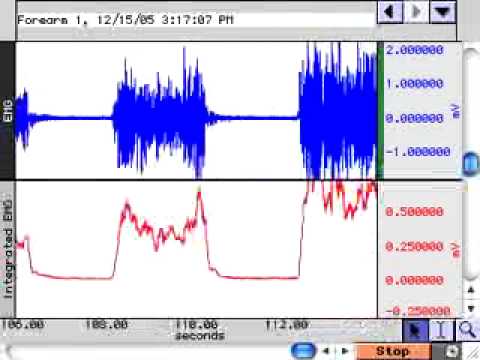Go to the previous segment with left arrow
Screen dimensions: 480x360
[390, 12]
